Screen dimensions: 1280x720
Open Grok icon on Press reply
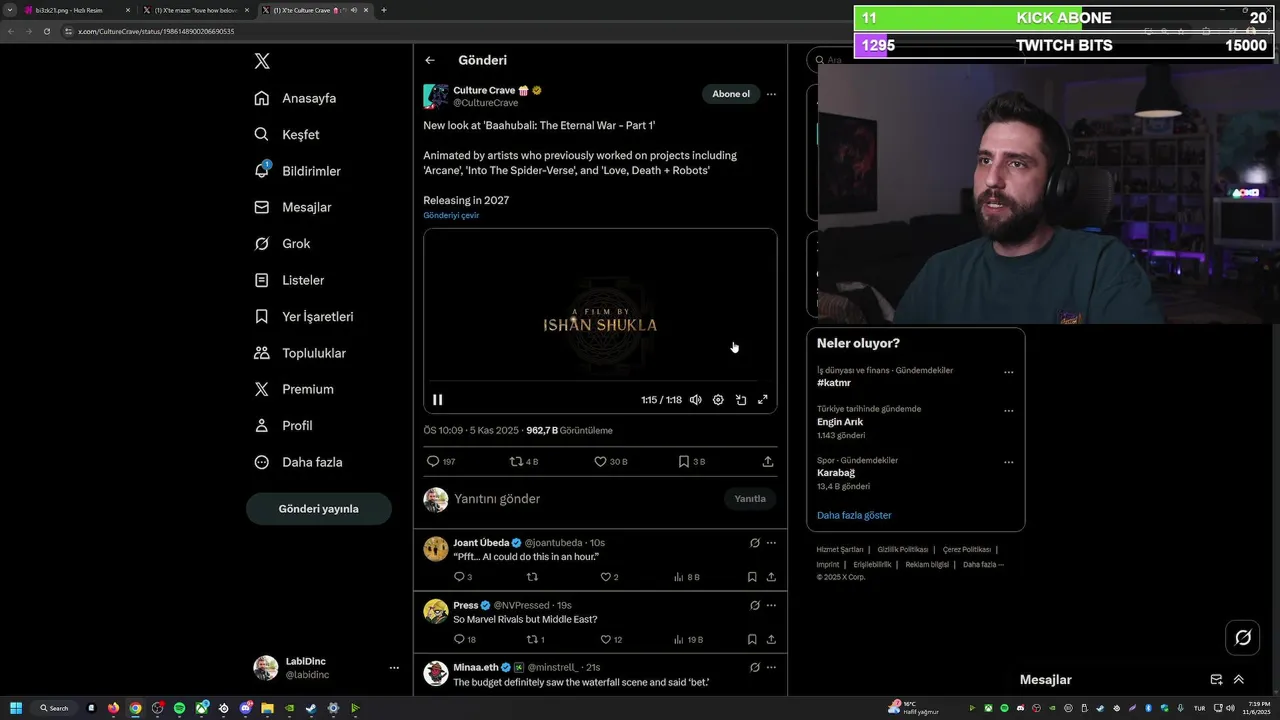755,605
